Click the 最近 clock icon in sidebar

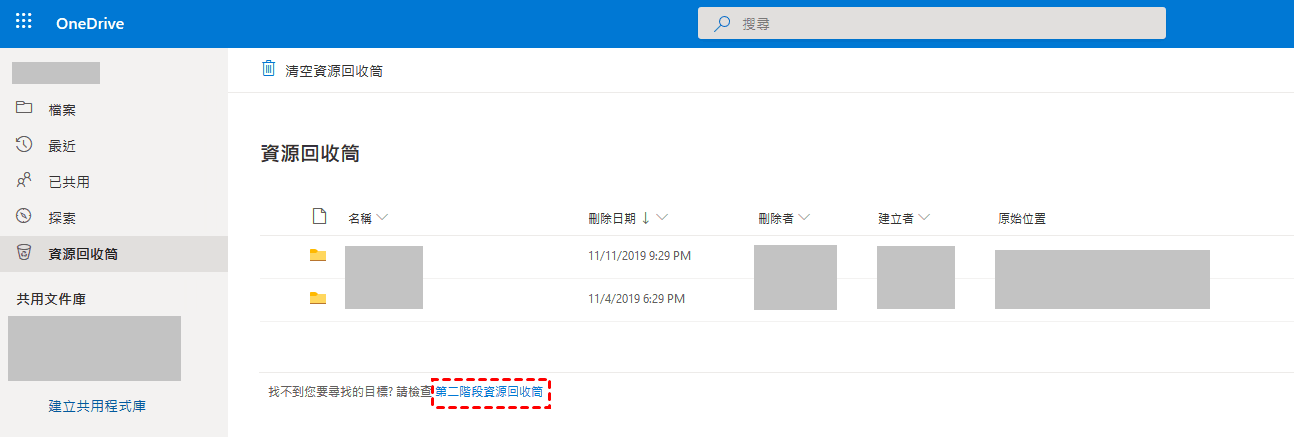25,145
